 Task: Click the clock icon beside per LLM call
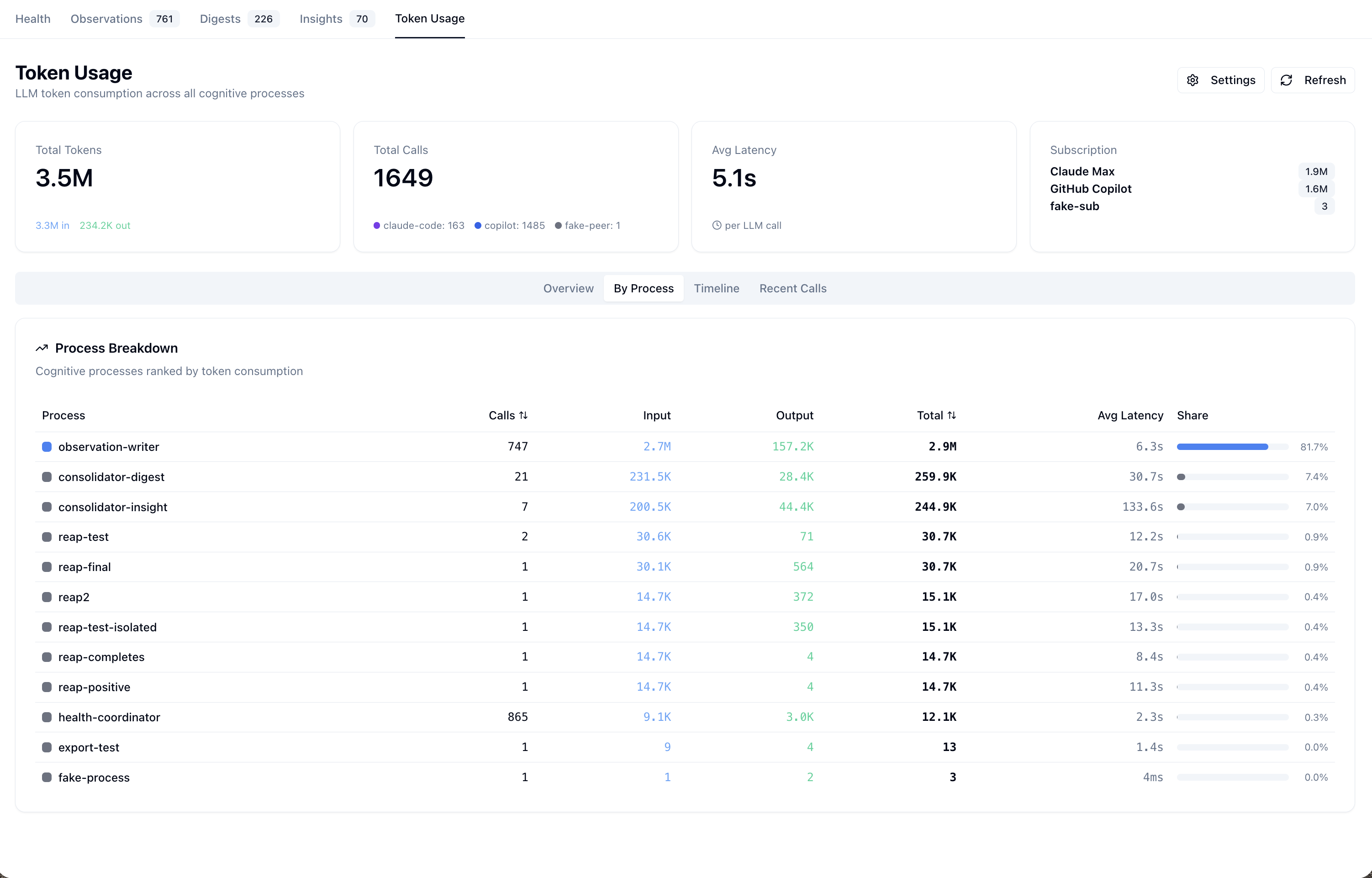(x=717, y=225)
